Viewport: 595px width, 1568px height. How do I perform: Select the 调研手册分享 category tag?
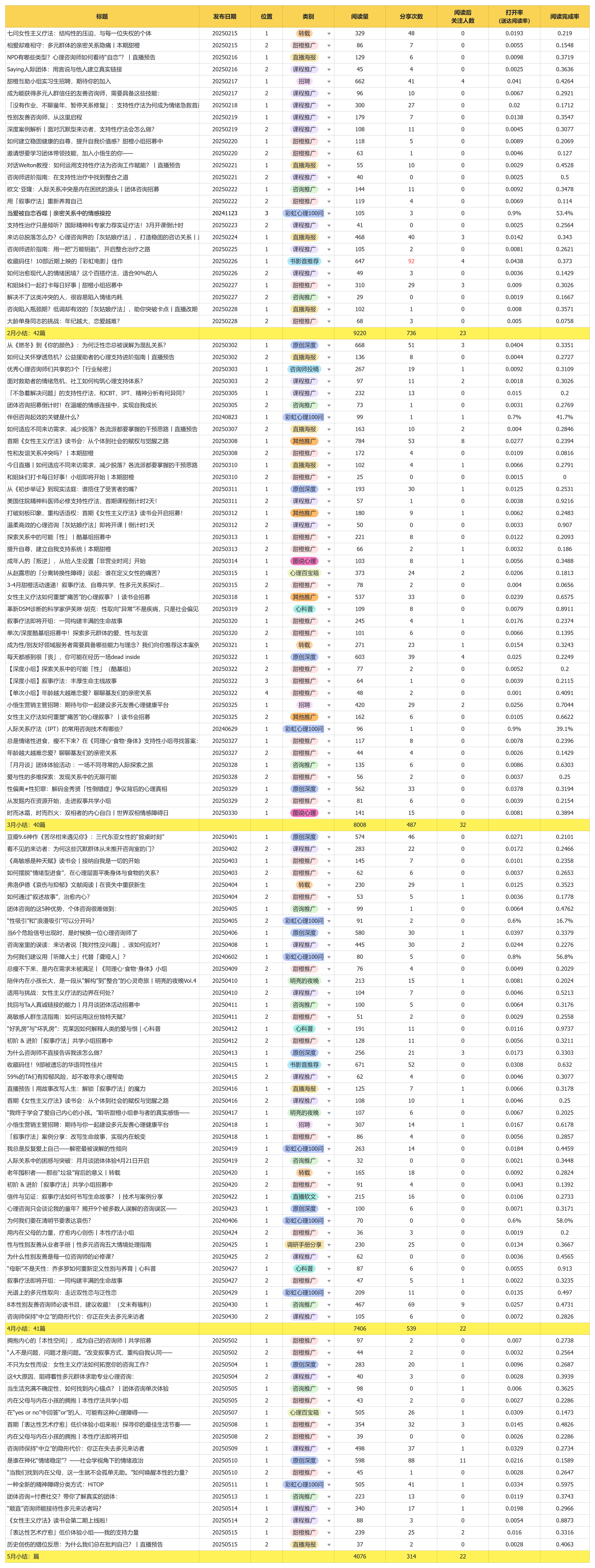tap(304, 1245)
